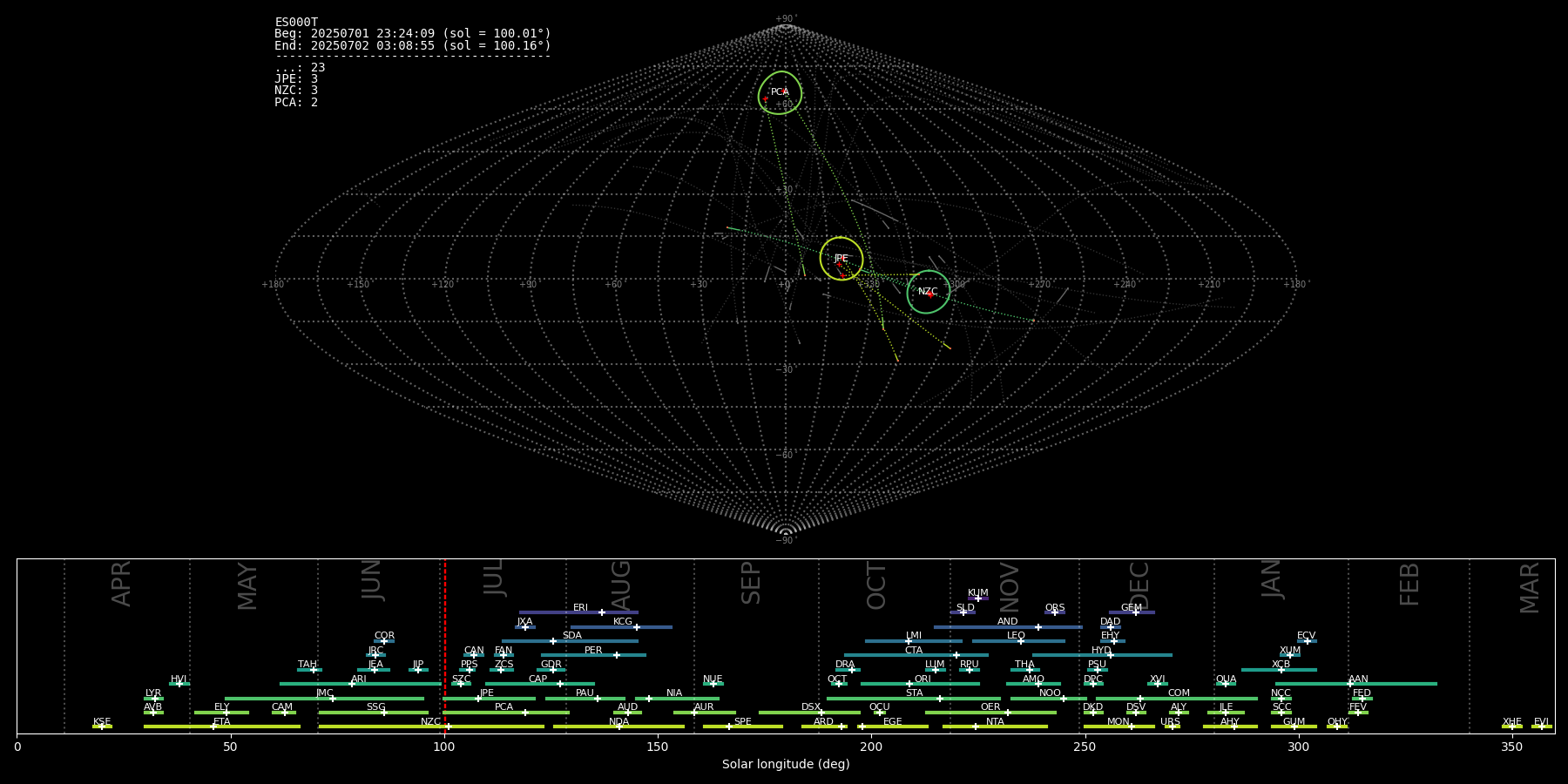The width and height of the screenshot is (1568, 784).
Task: Click the PCA radiant circle on sky map
Action: 780,93
